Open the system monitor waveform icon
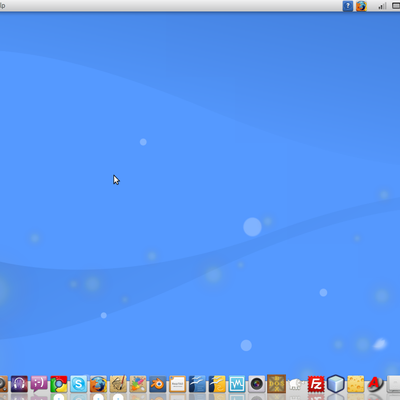Screen dimensions: 400x400 [237, 384]
